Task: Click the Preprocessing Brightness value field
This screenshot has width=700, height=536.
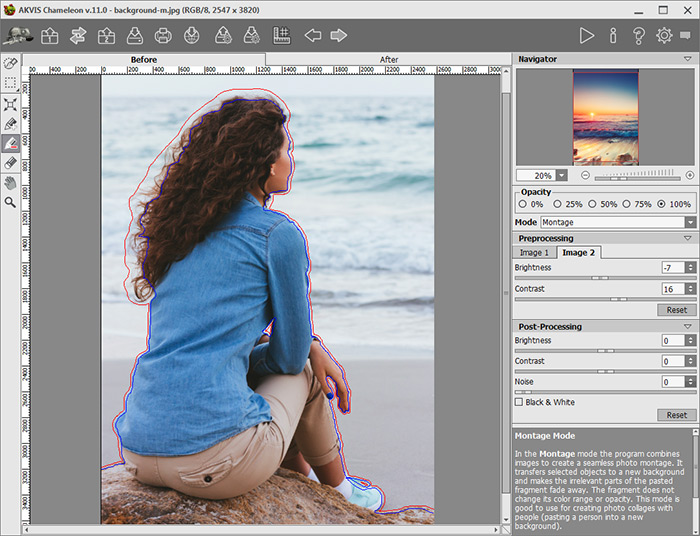Action: click(673, 267)
